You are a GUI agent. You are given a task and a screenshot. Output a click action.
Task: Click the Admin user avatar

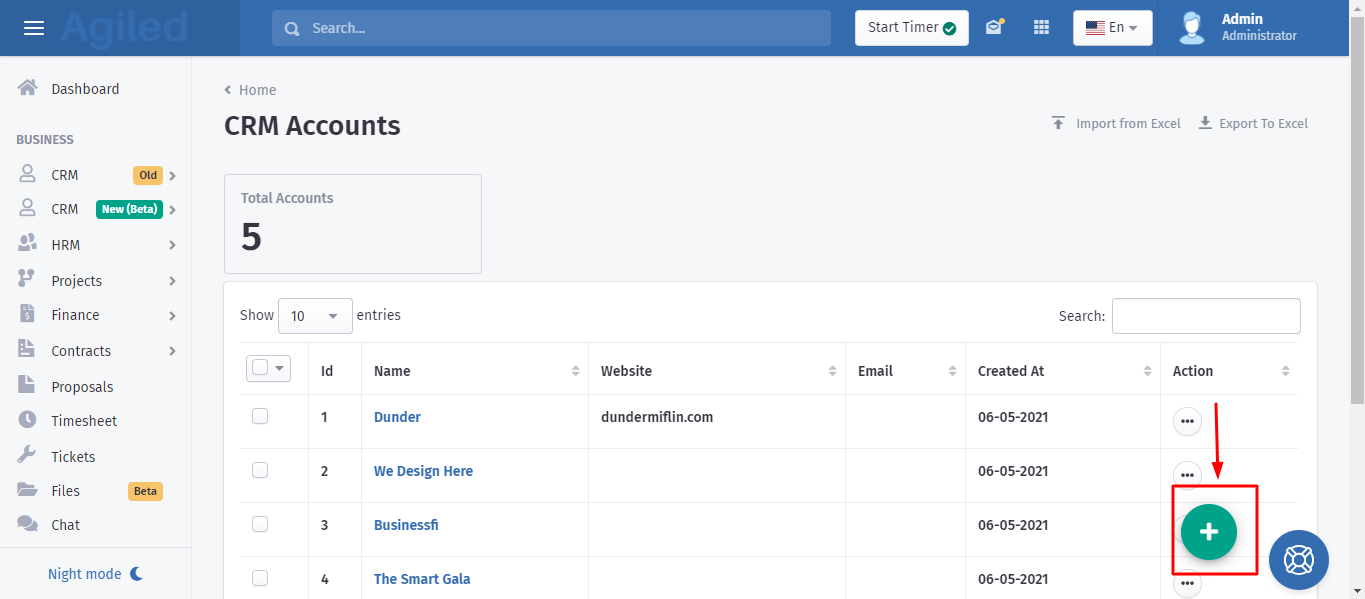pos(1192,28)
